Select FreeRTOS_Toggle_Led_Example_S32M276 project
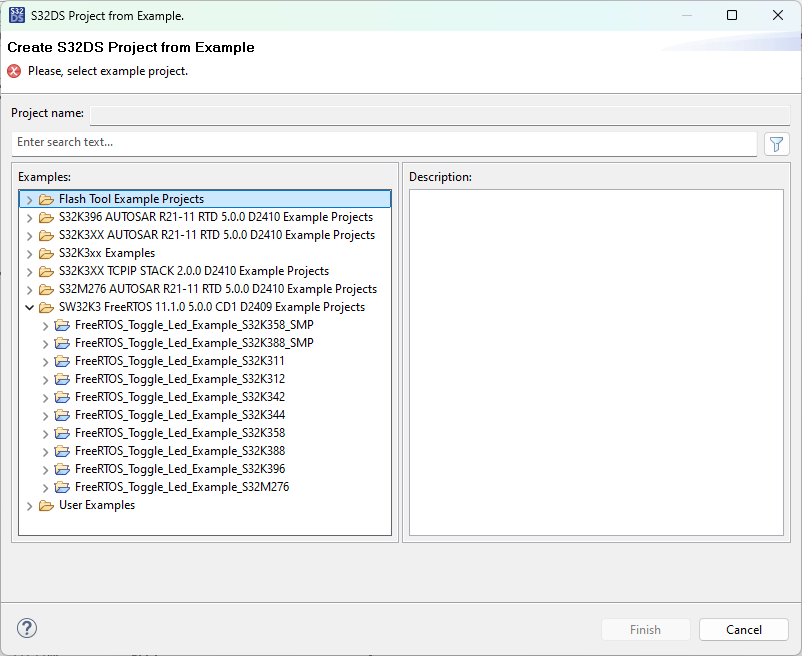Viewport: 802px width, 656px height. (180, 487)
